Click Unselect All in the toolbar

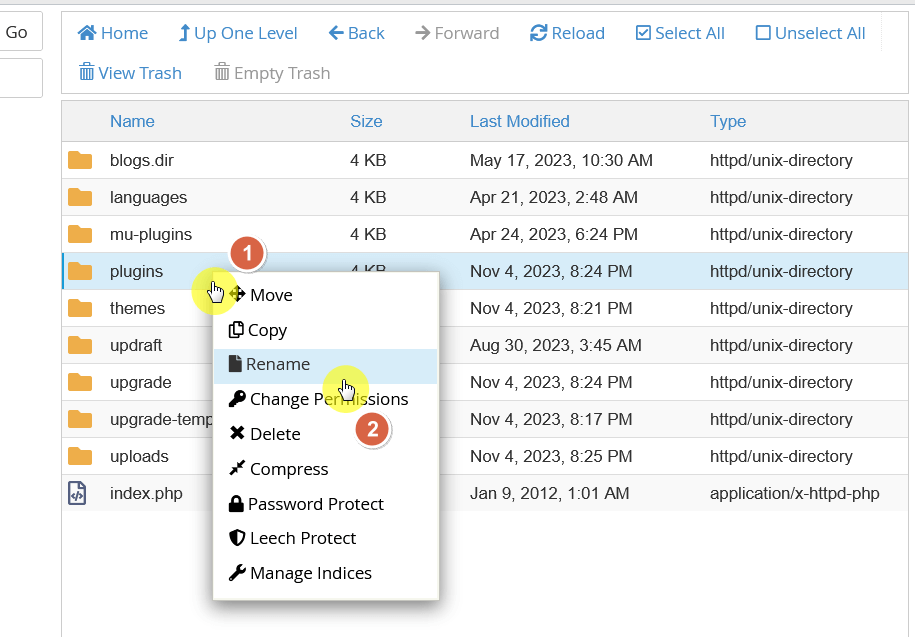(810, 33)
